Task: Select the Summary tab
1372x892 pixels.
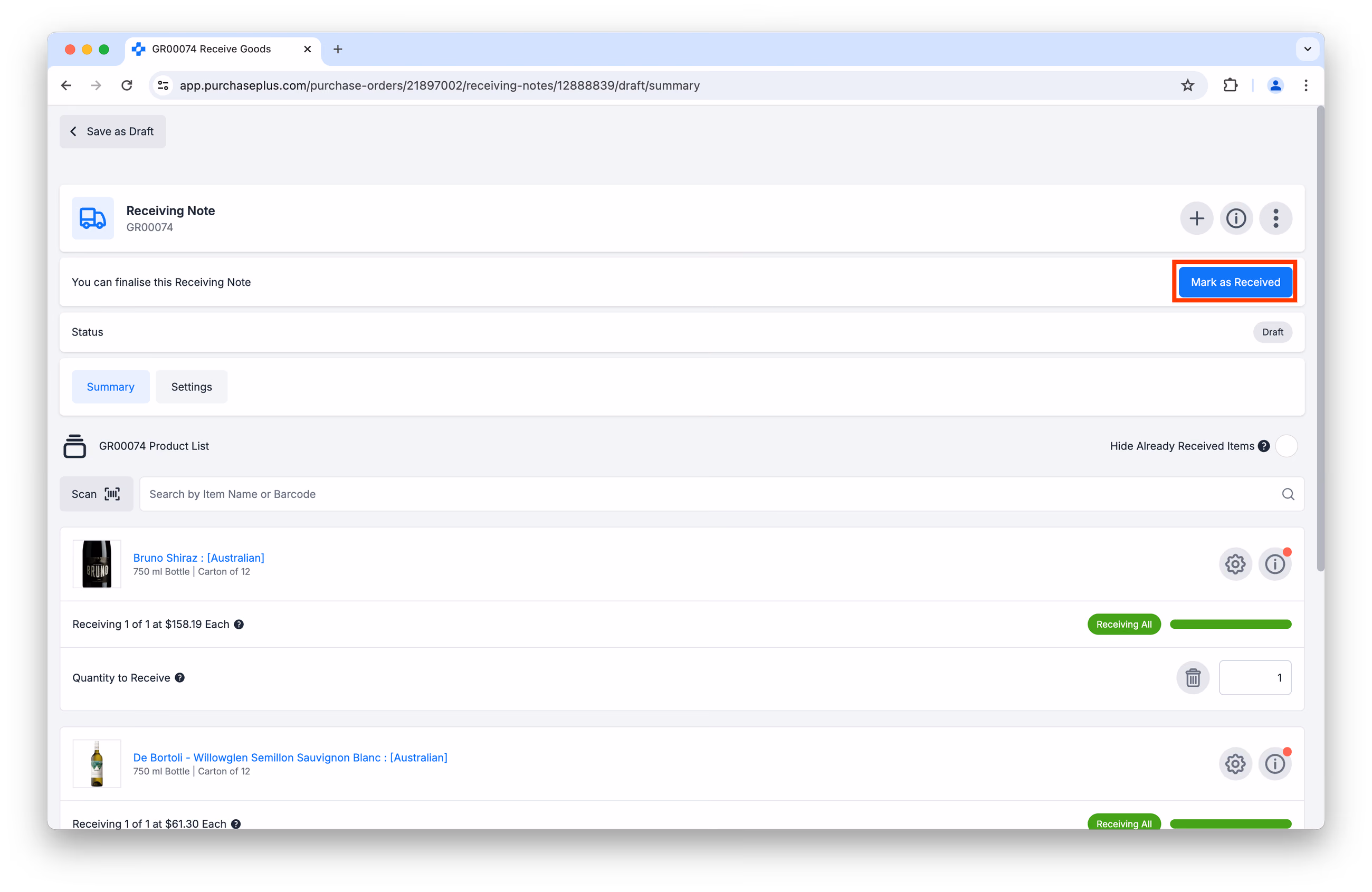Action: 111,387
